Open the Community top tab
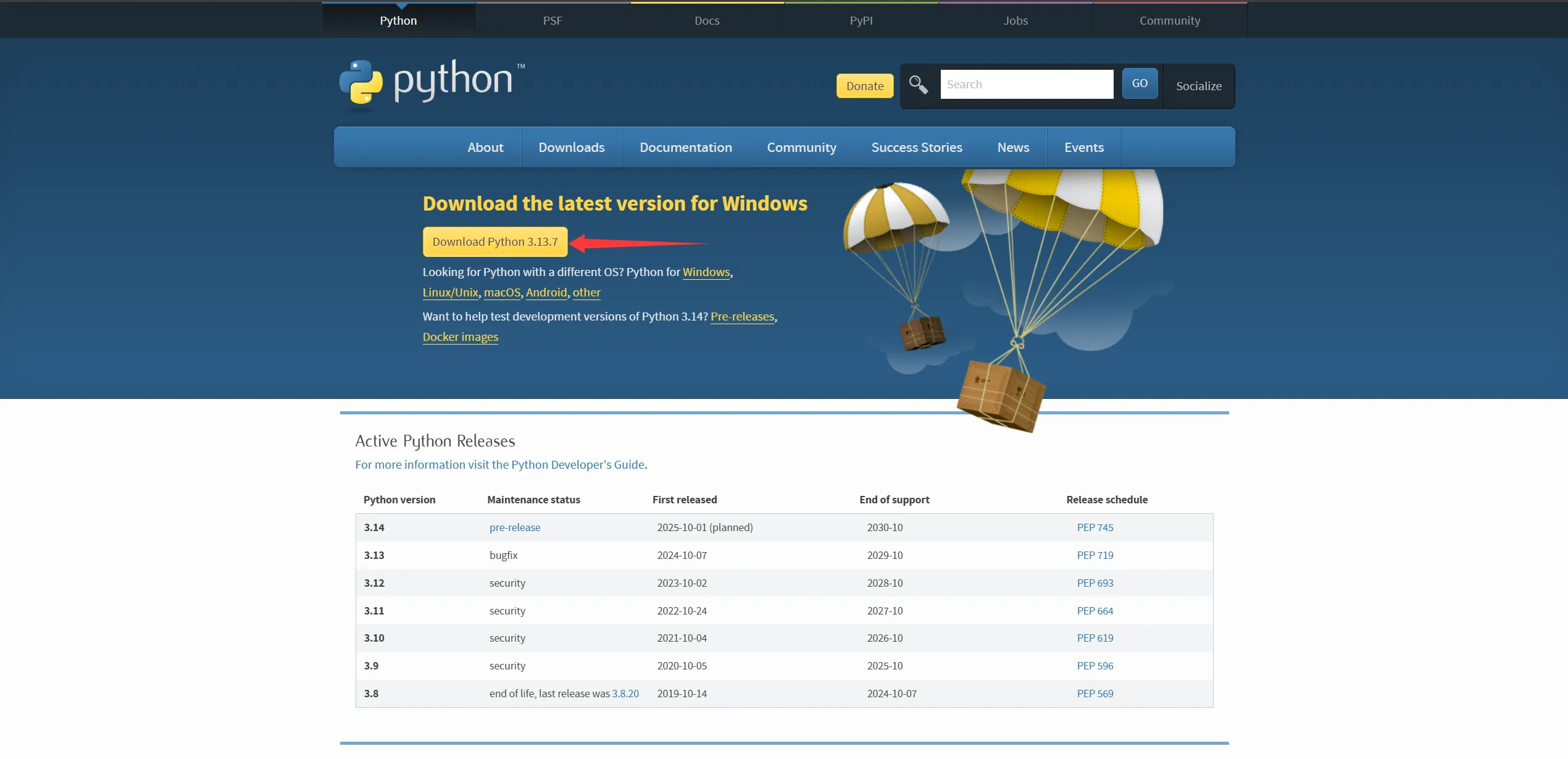The image size is (1568, 759). [1170, 20]
